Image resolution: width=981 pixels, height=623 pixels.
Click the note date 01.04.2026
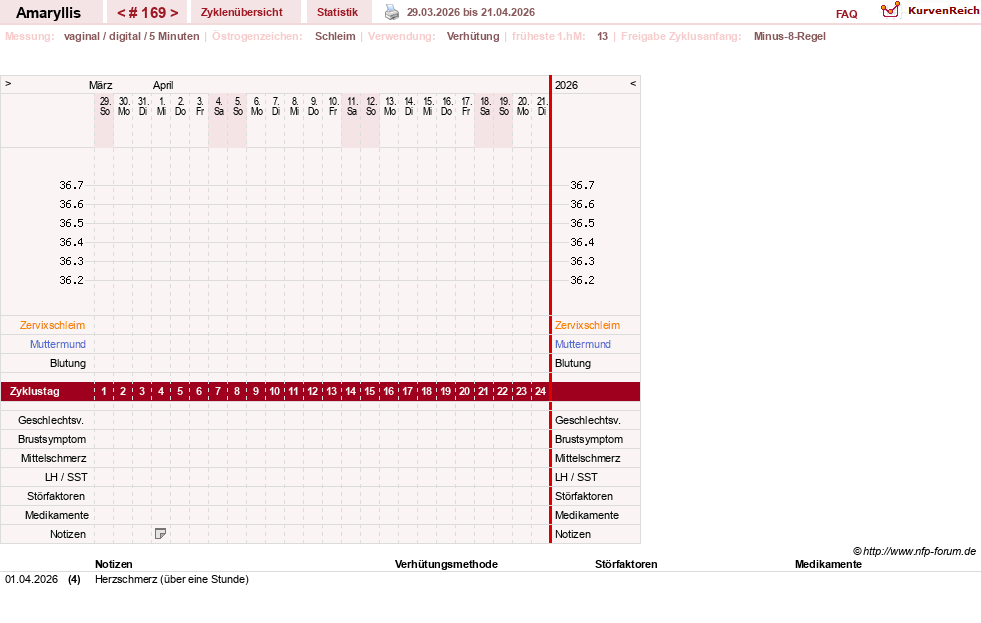click(x=31, y=579)
